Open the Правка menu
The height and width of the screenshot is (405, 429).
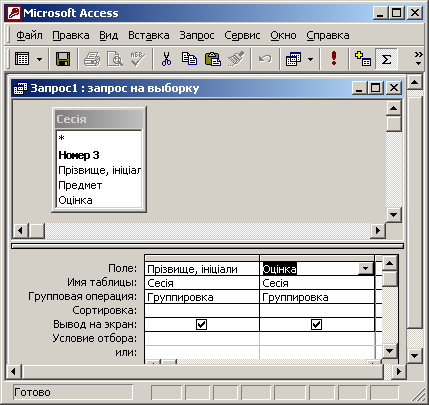71,35
